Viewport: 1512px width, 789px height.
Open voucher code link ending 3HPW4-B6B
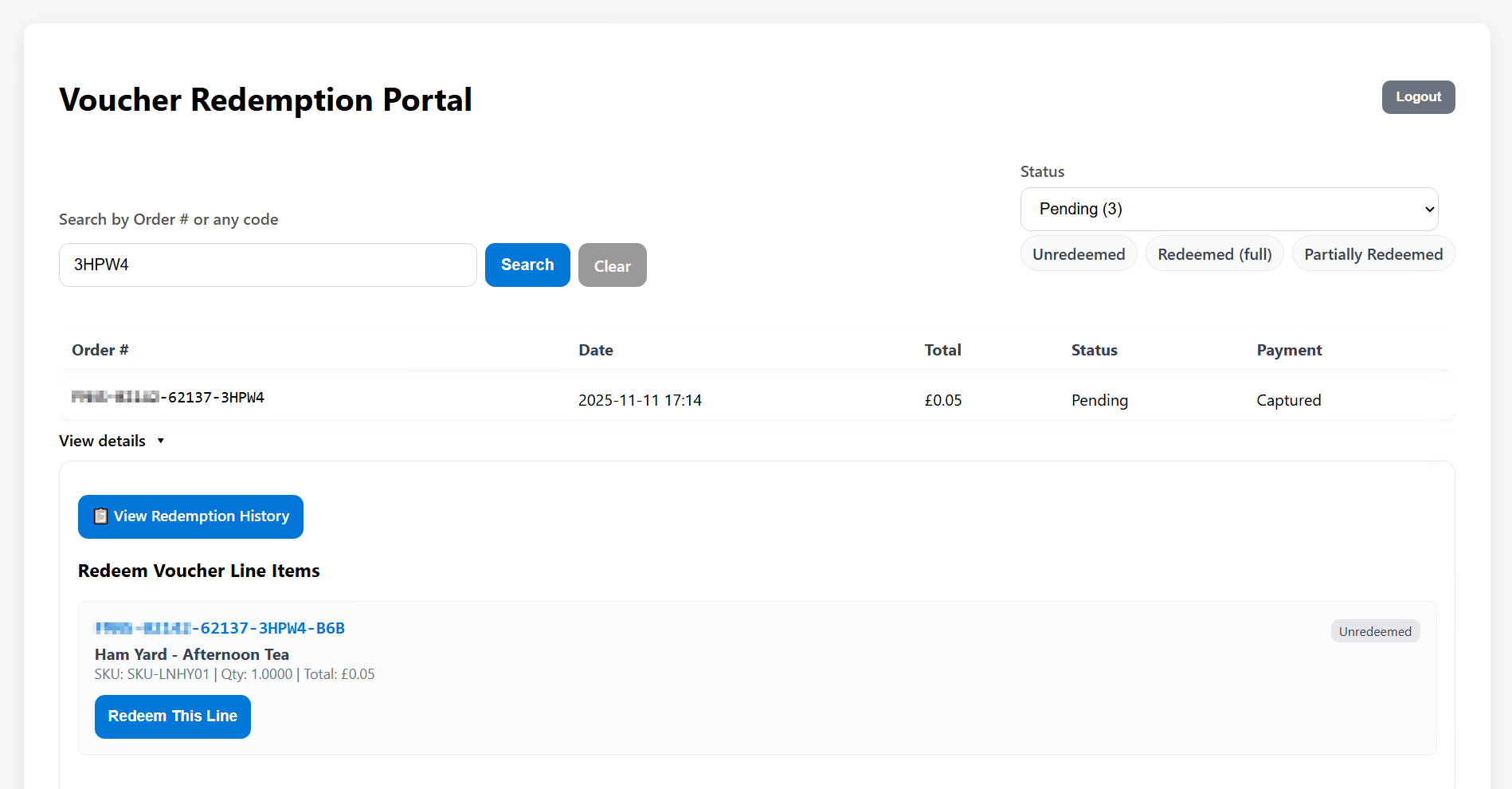(x=220, y=628)
